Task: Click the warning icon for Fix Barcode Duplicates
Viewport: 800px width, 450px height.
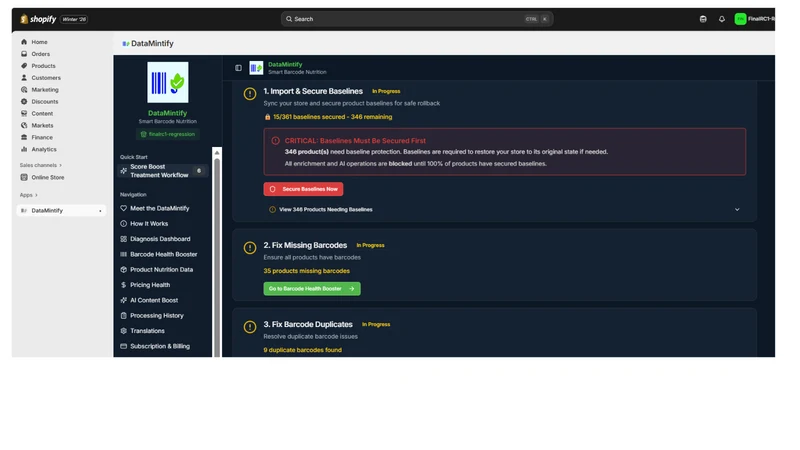Action: 249,327
